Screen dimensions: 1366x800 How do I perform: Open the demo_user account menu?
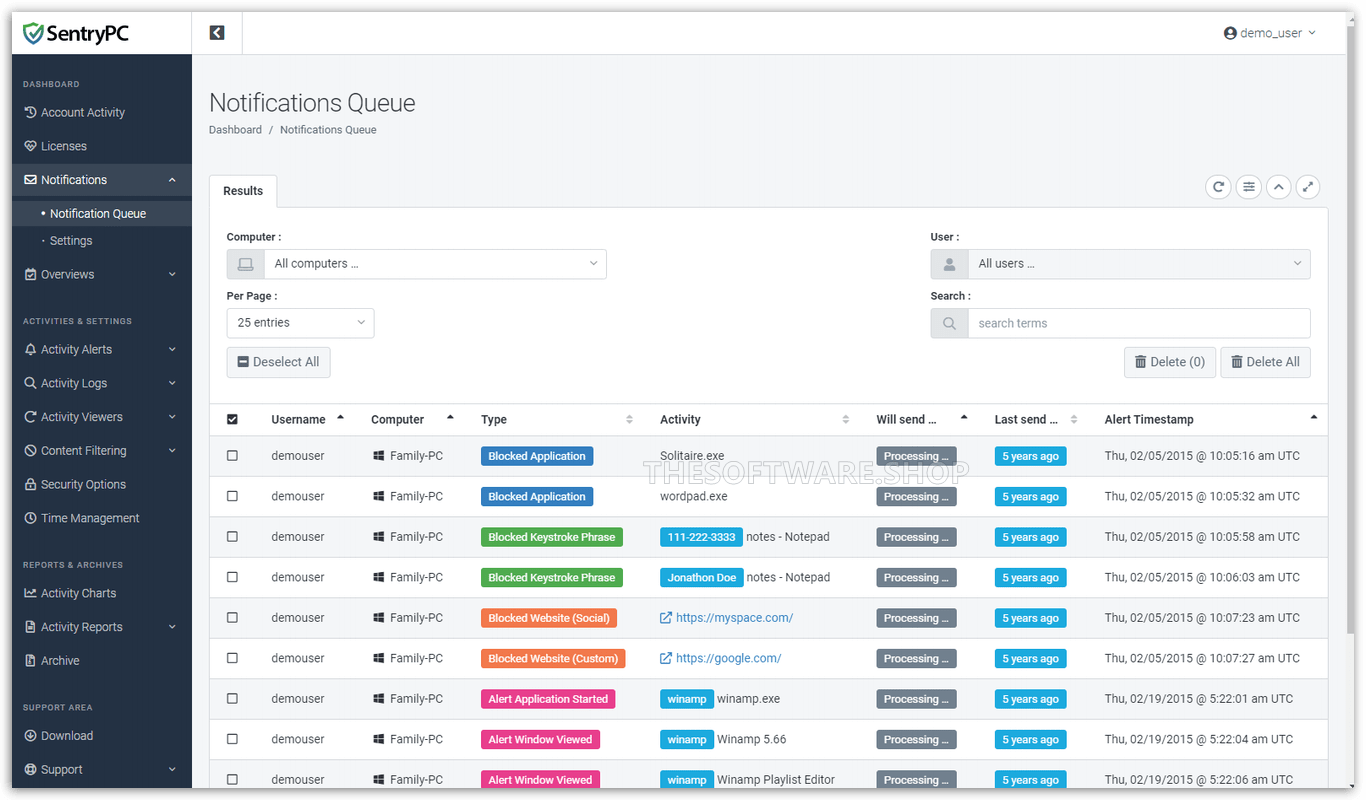click(x=1270, y=33)
